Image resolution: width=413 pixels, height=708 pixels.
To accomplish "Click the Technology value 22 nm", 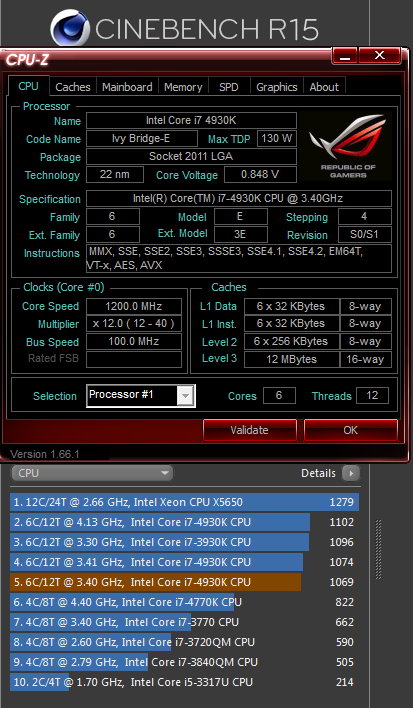I will click(115, 174).
